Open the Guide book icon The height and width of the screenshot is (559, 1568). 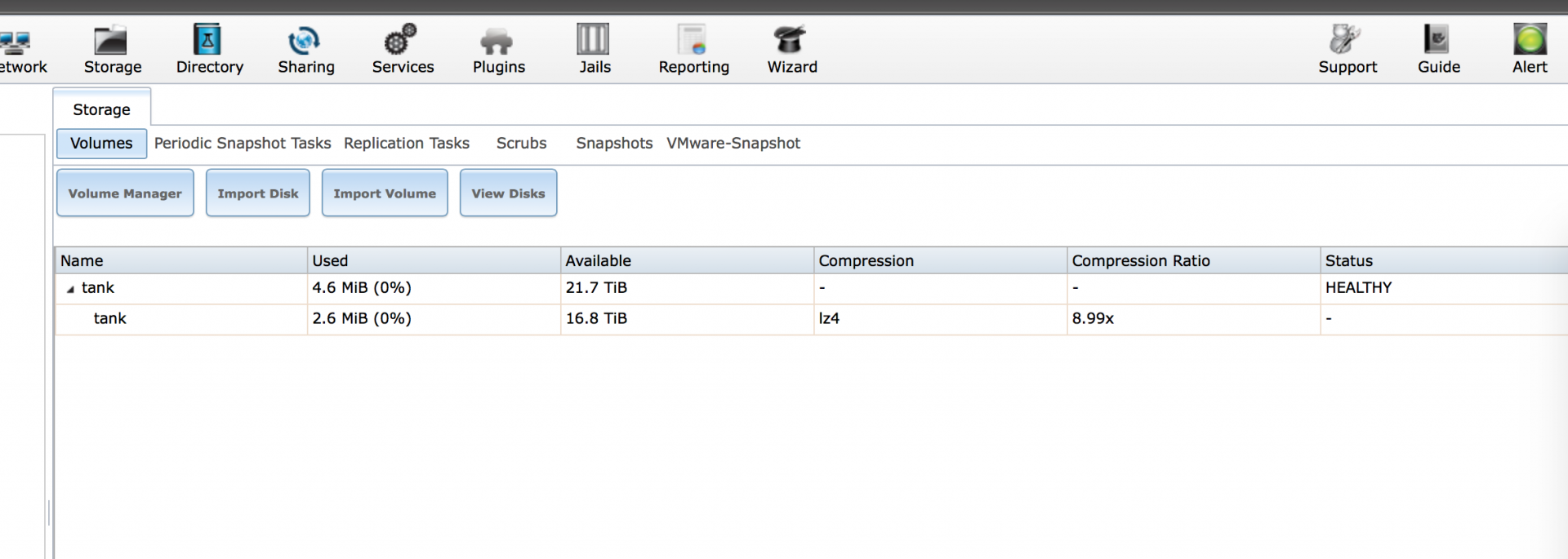[x=1437, y=39]
